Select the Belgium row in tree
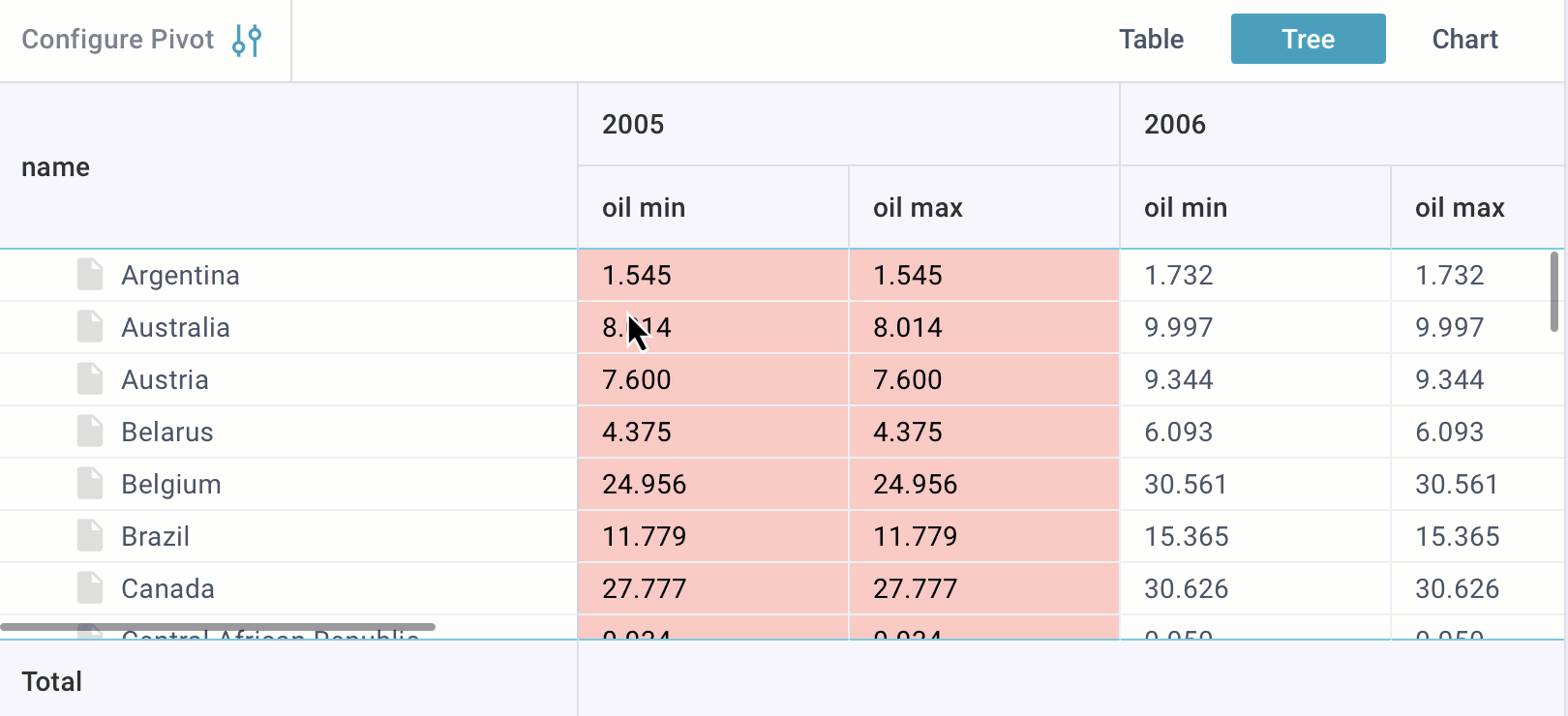The width and height of the screenshot is (1568, 716). (x=171, y=484)
